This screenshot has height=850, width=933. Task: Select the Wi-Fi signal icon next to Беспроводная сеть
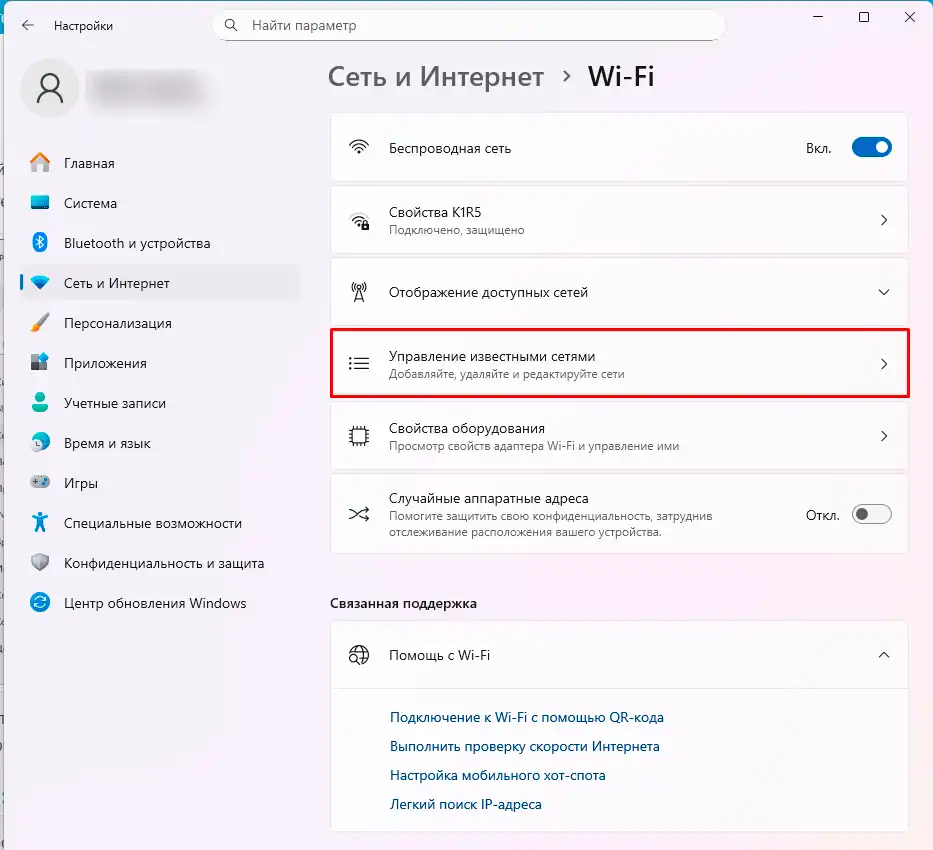coord(359,146)
